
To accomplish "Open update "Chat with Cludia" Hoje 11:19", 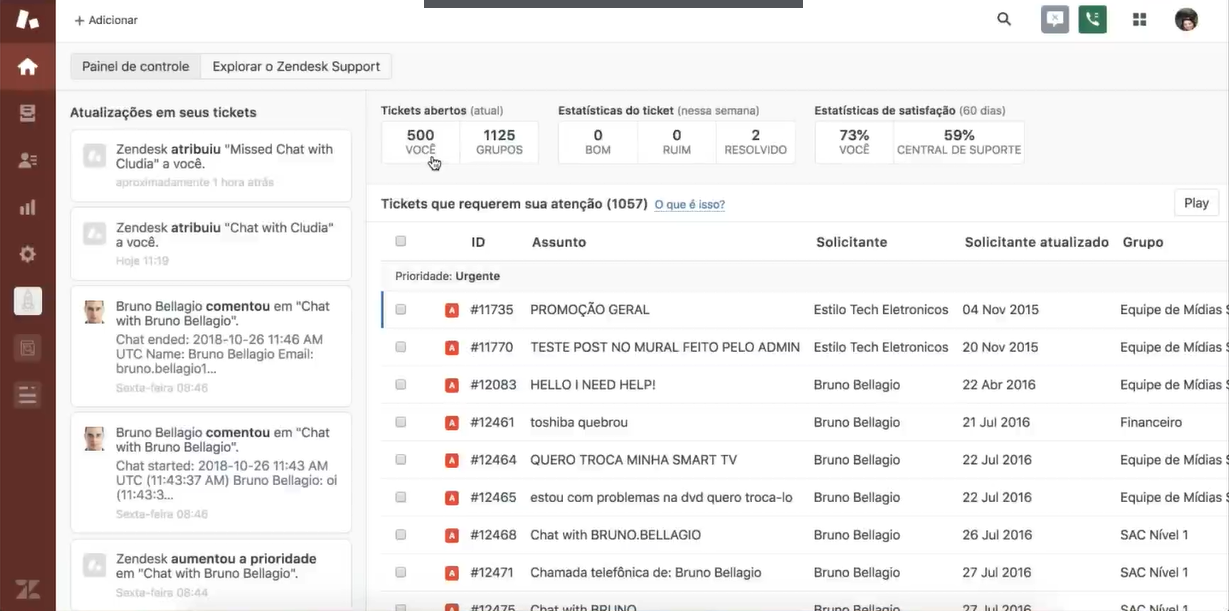I will point(211,244).
